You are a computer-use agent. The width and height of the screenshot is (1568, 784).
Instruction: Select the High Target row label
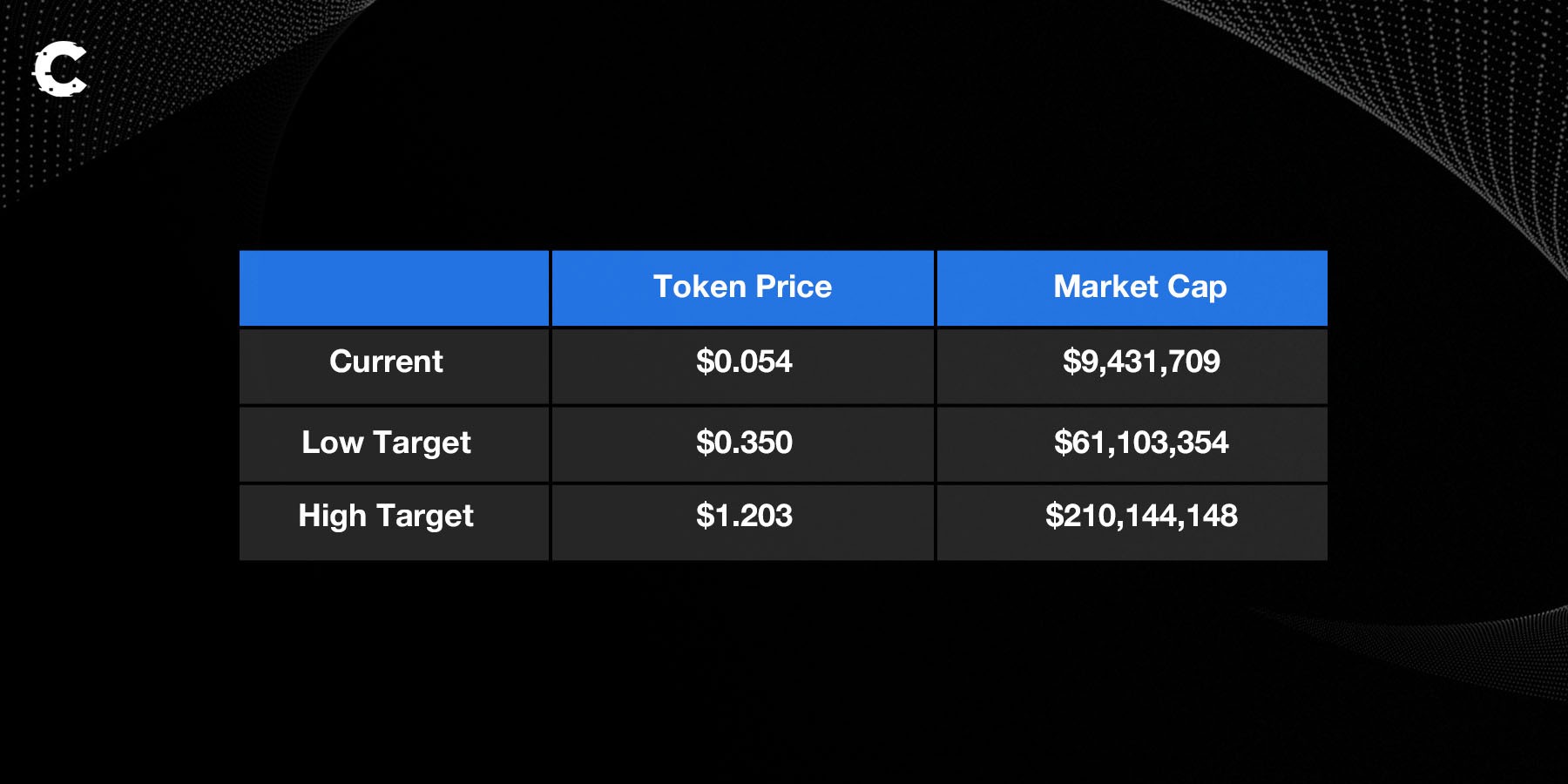386,516
